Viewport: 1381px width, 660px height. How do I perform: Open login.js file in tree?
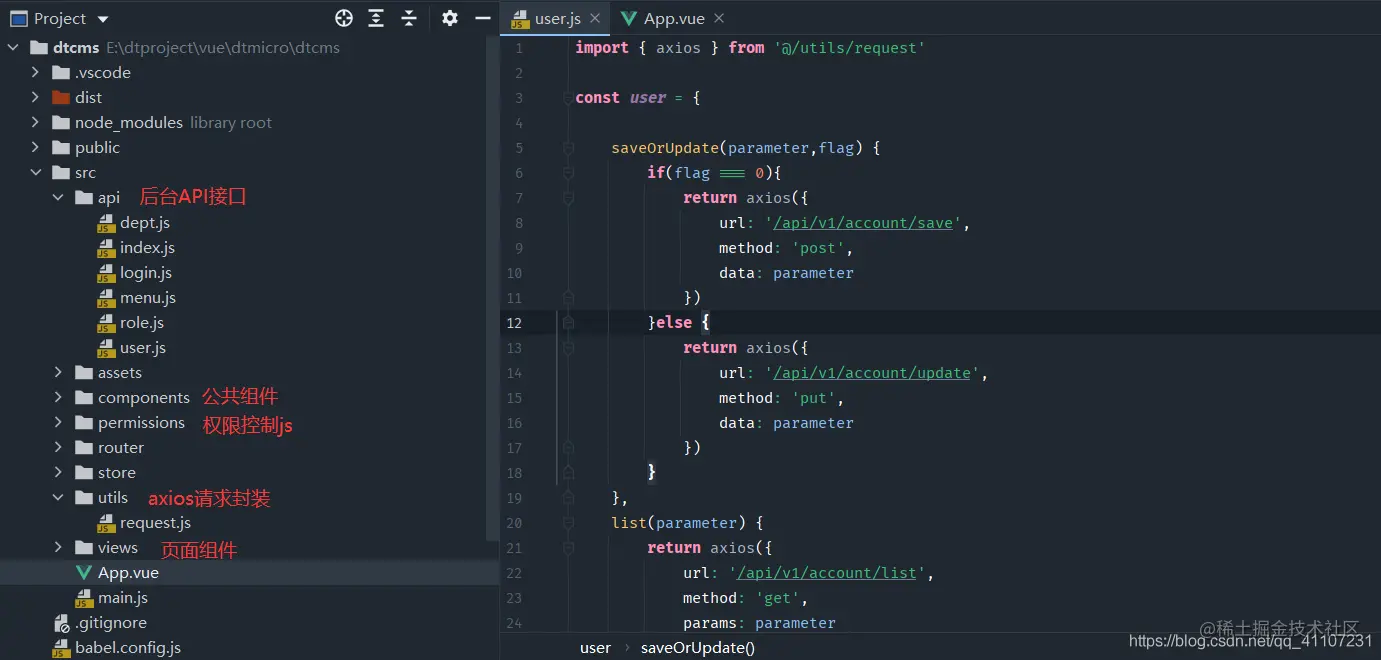click(x=146, y=272)
